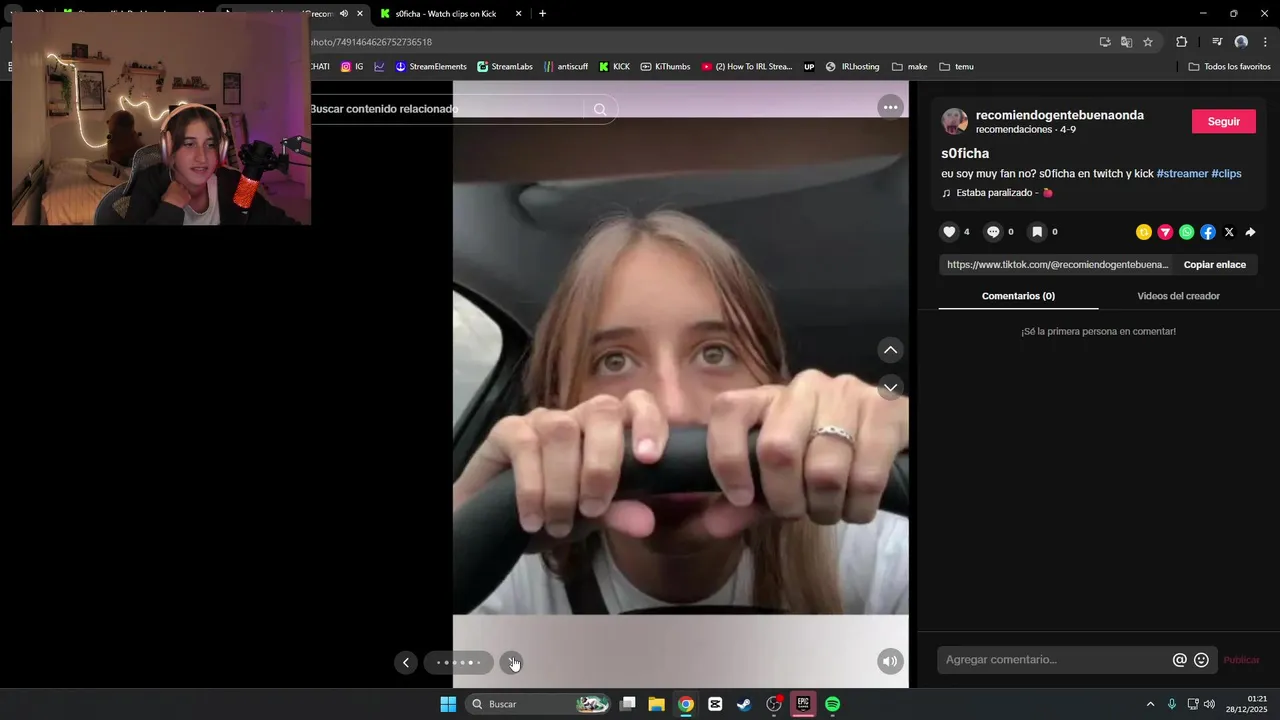1280x720 pixels.
Task: Open the KiThumbs bookmark
Action: point(665,67)
